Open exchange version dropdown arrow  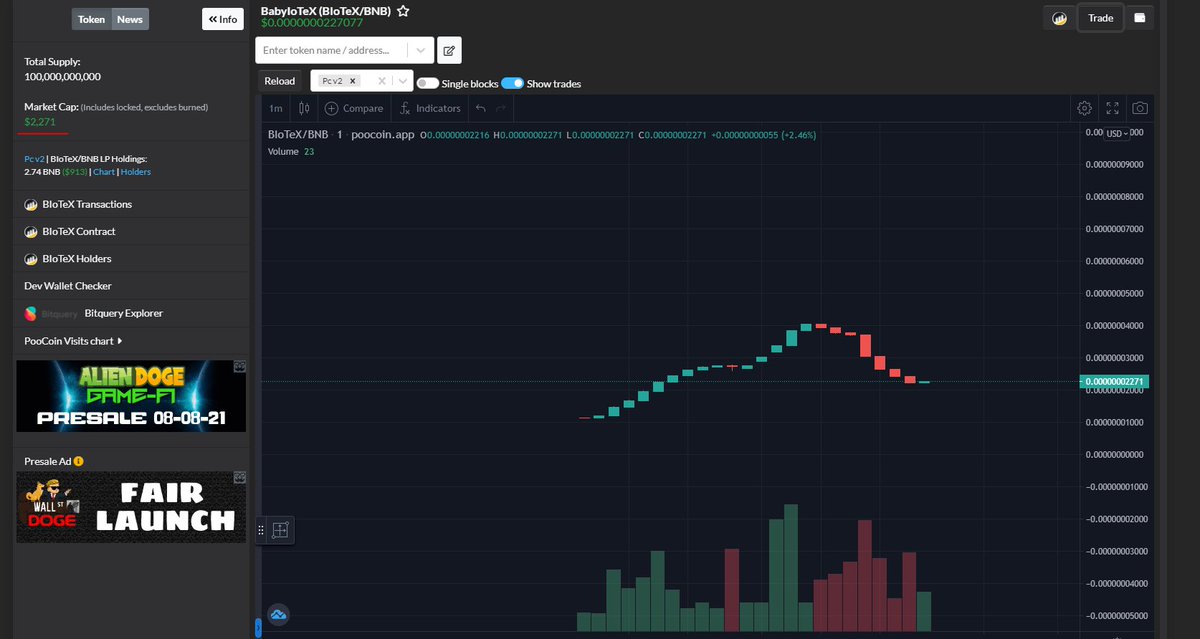[x=402, y=81]
